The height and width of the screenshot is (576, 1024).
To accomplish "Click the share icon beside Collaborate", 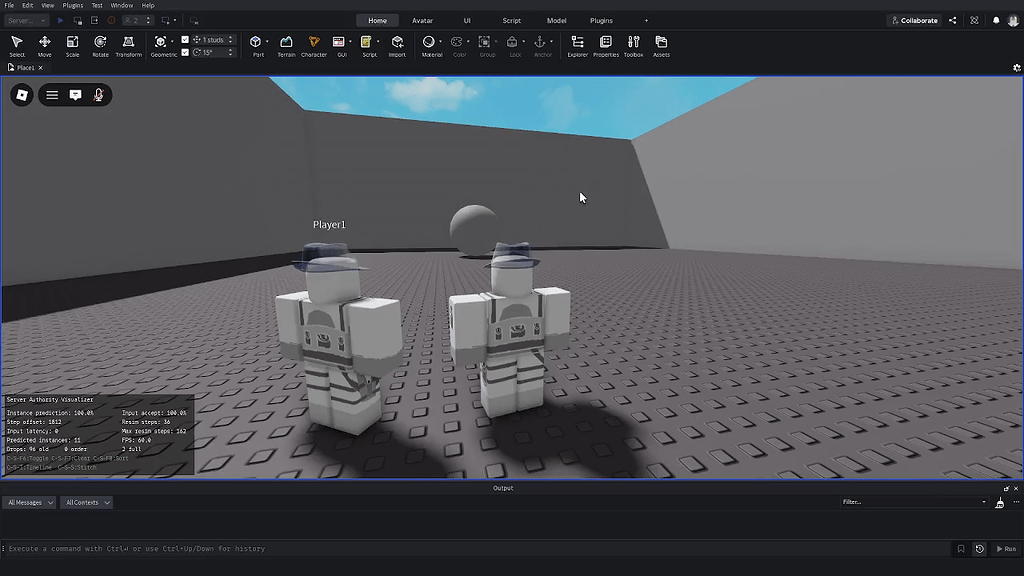I will [953, 20].
